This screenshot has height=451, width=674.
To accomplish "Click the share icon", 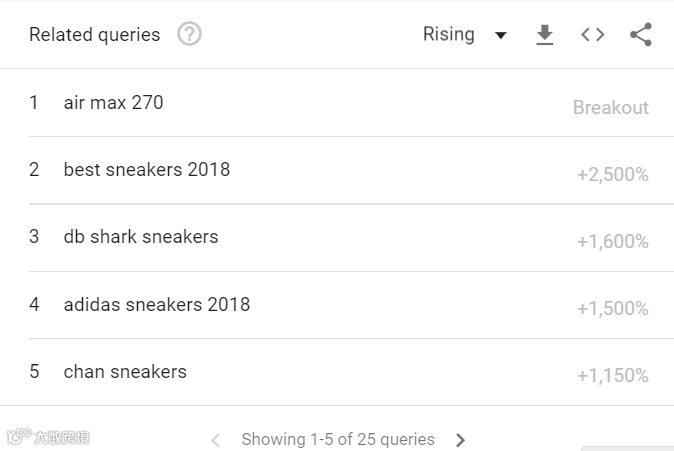I will [x=641, y=35].
